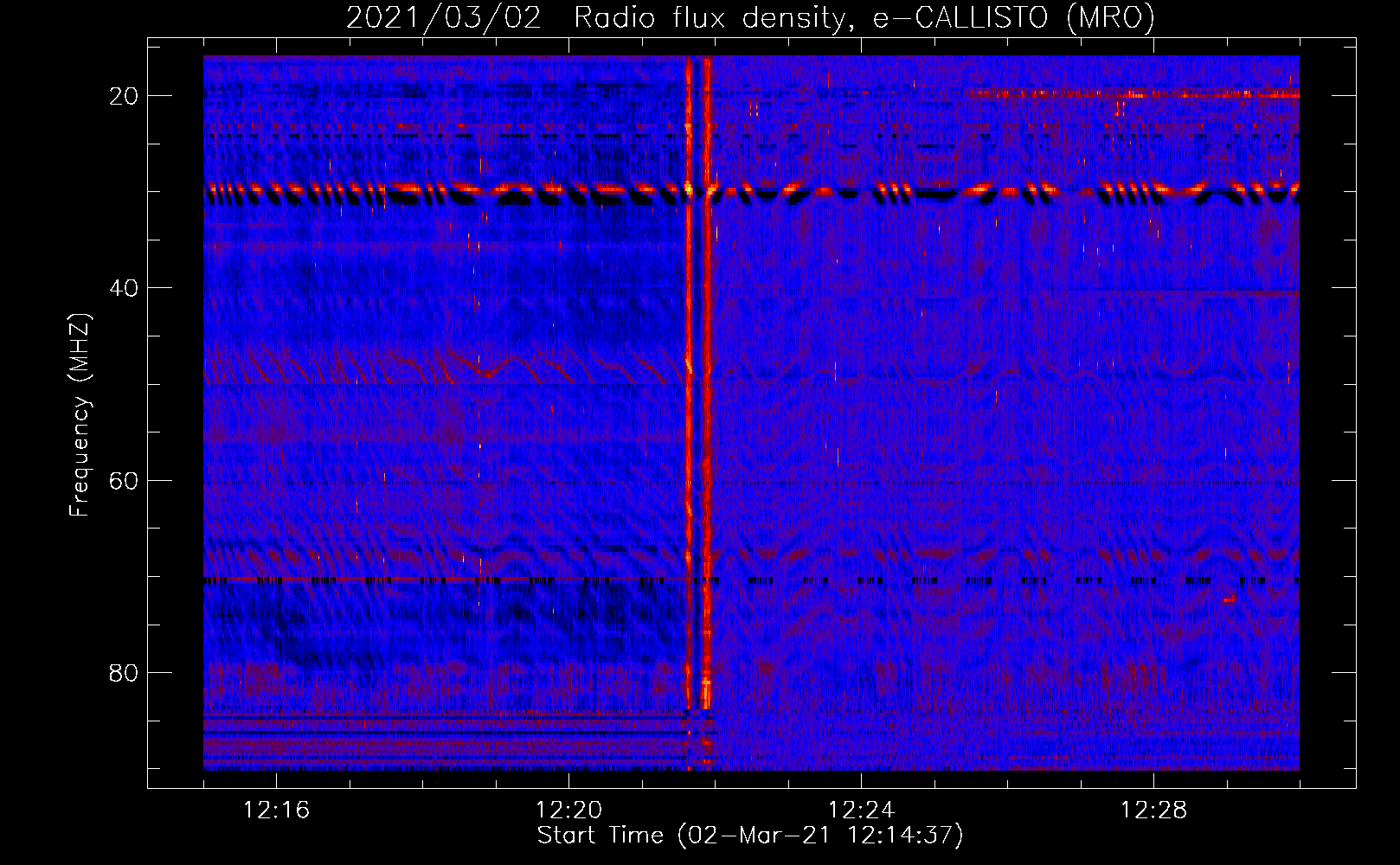Click the plot title '2021/03/02 Radio flux density'
The height and width of the screenshot is (865, 1400).
750,17
